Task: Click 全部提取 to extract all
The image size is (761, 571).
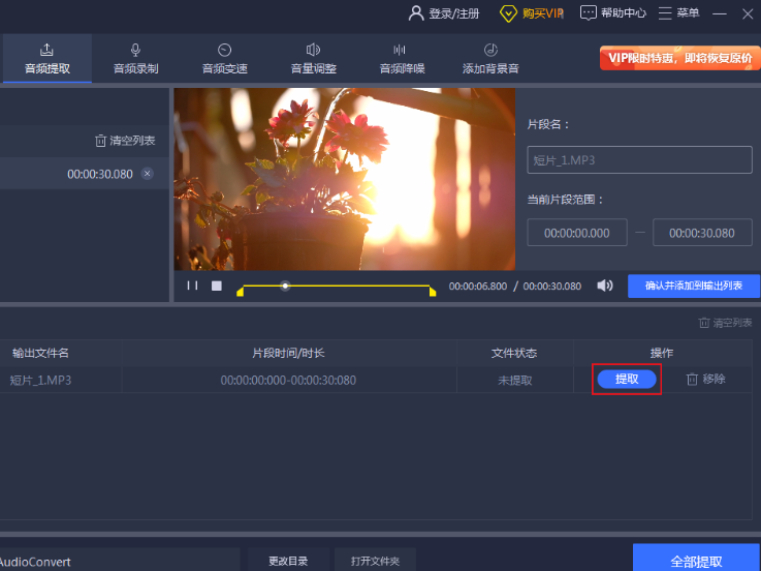Action: pyautogui.click(x=696, y=559)
